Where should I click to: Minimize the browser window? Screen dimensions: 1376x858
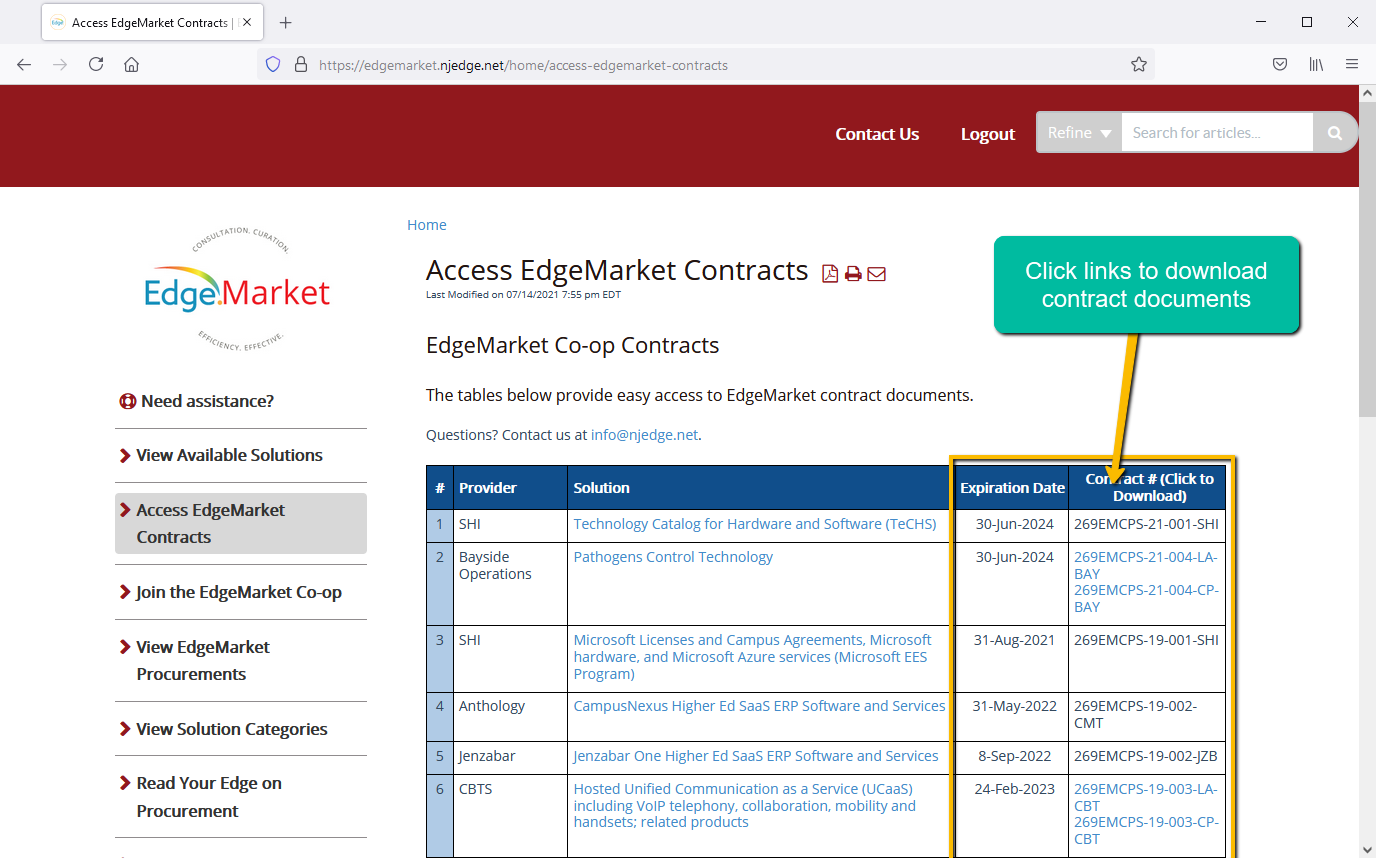pyautogui.click(x=1260, y=22)
